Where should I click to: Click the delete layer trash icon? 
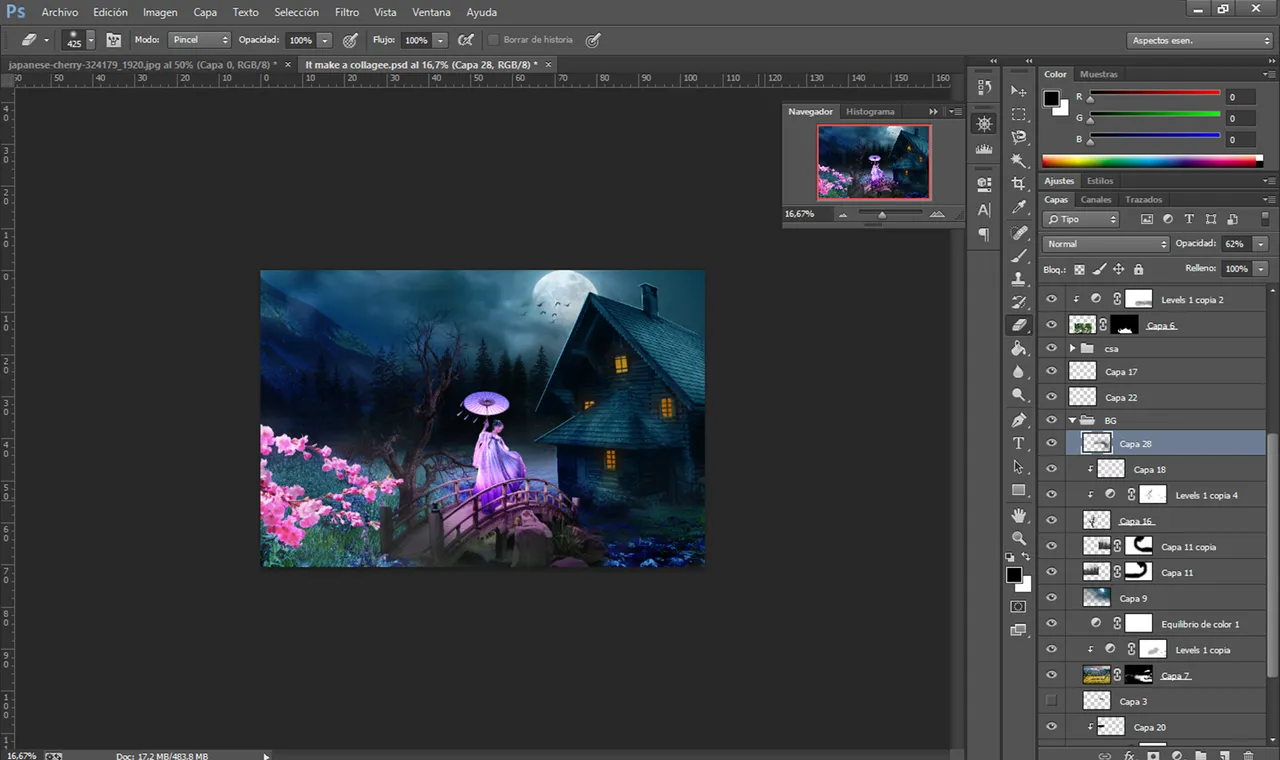(x=1249, y=755)
